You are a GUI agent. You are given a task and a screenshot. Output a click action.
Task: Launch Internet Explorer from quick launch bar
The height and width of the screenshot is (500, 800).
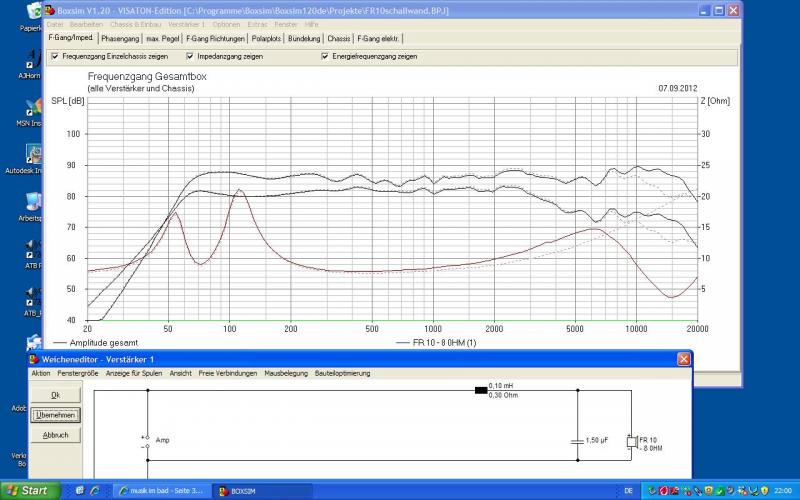(94, 491)
